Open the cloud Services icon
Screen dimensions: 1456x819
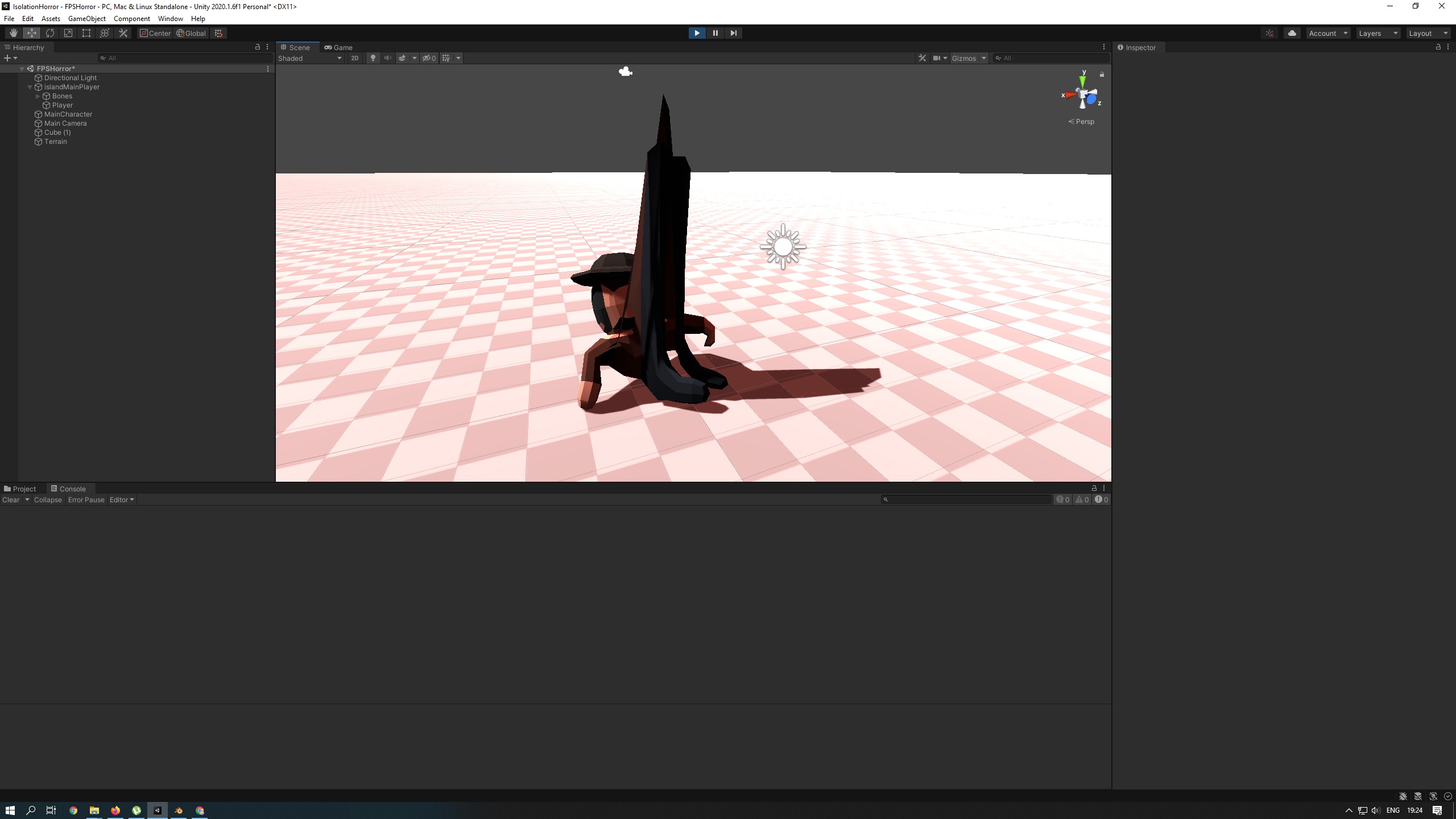1292,33
